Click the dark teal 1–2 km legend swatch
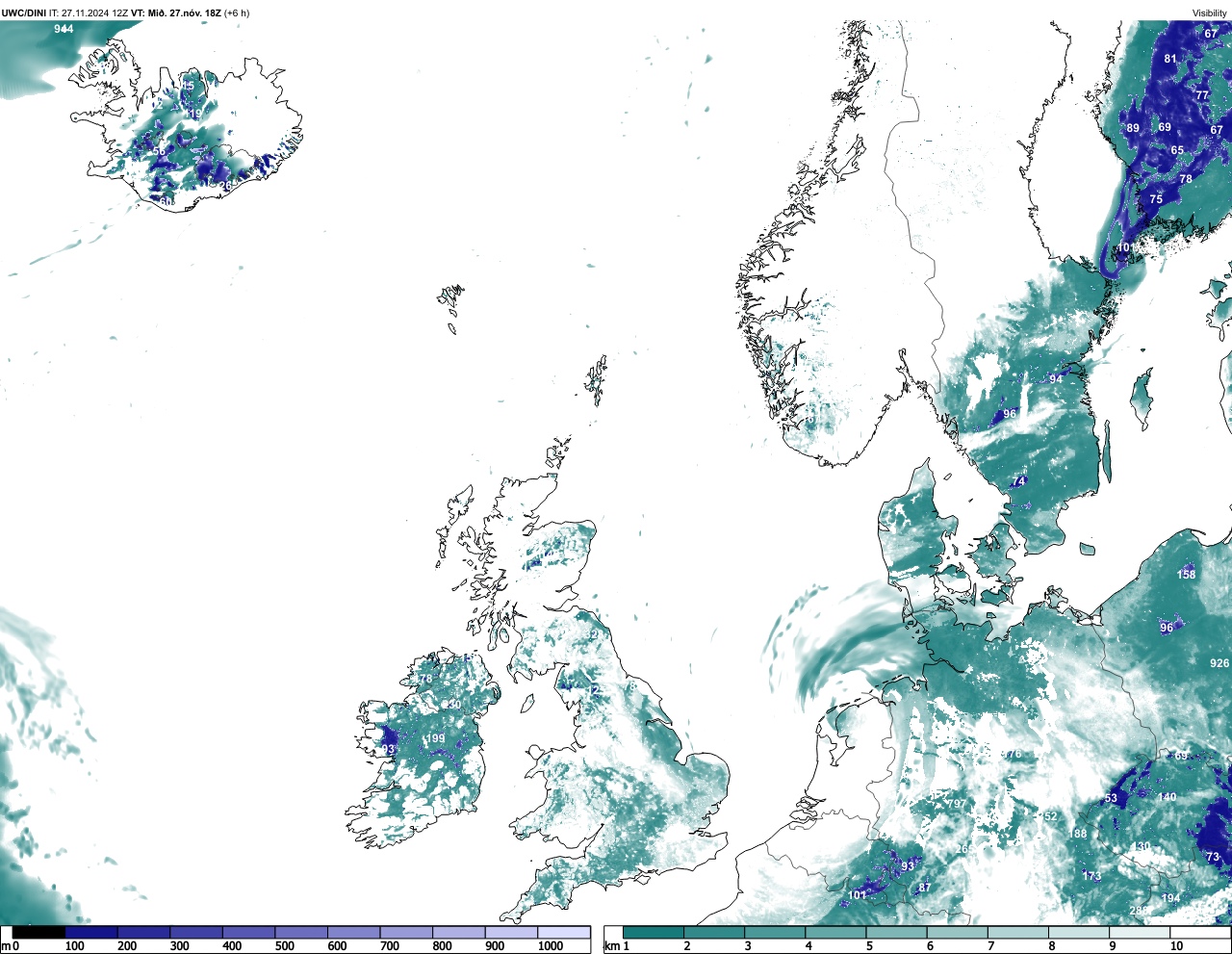 (x=654, y=932)
